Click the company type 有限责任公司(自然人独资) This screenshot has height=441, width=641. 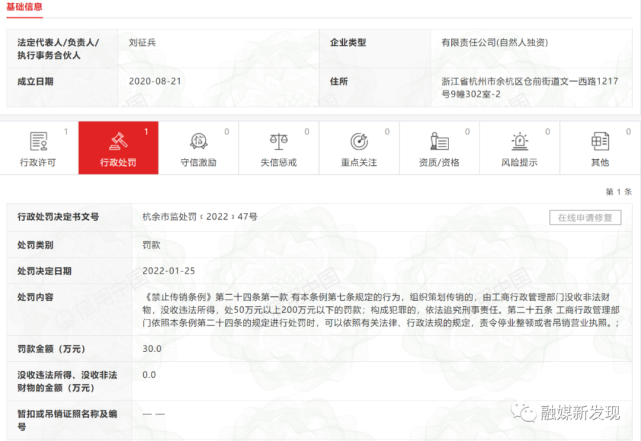pos(495,43)
